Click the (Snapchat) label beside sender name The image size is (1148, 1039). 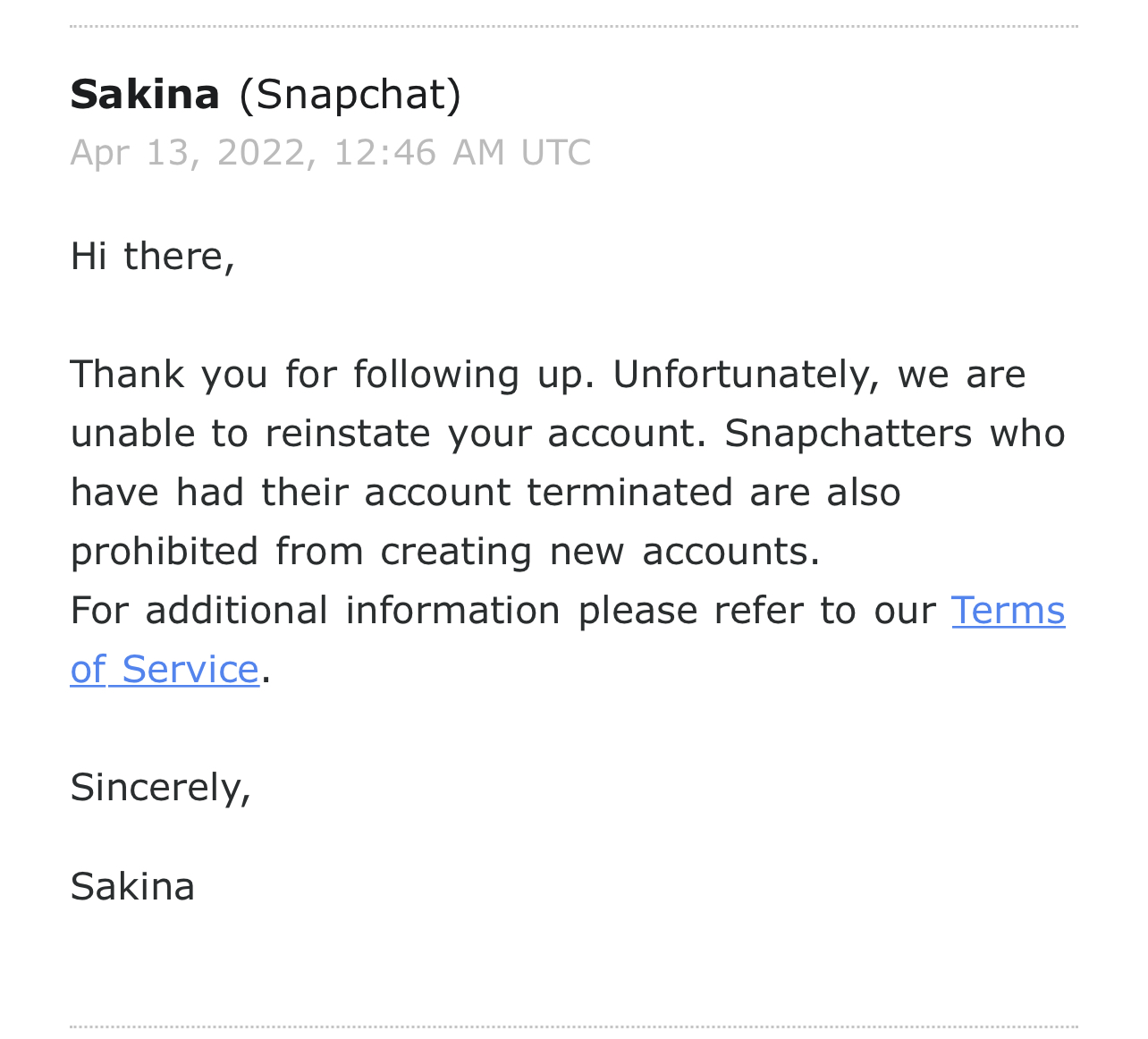[350, 95]
